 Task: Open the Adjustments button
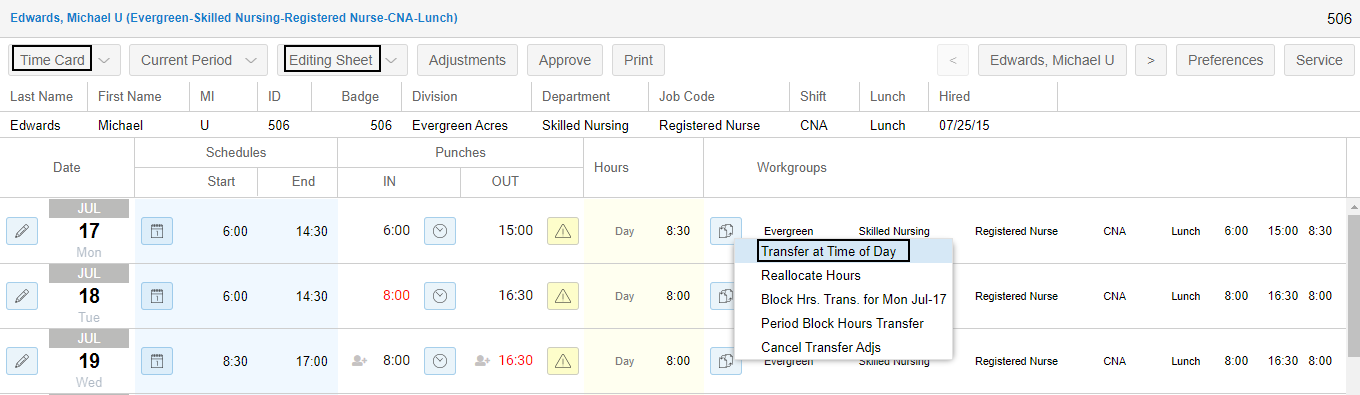[467, 60]
